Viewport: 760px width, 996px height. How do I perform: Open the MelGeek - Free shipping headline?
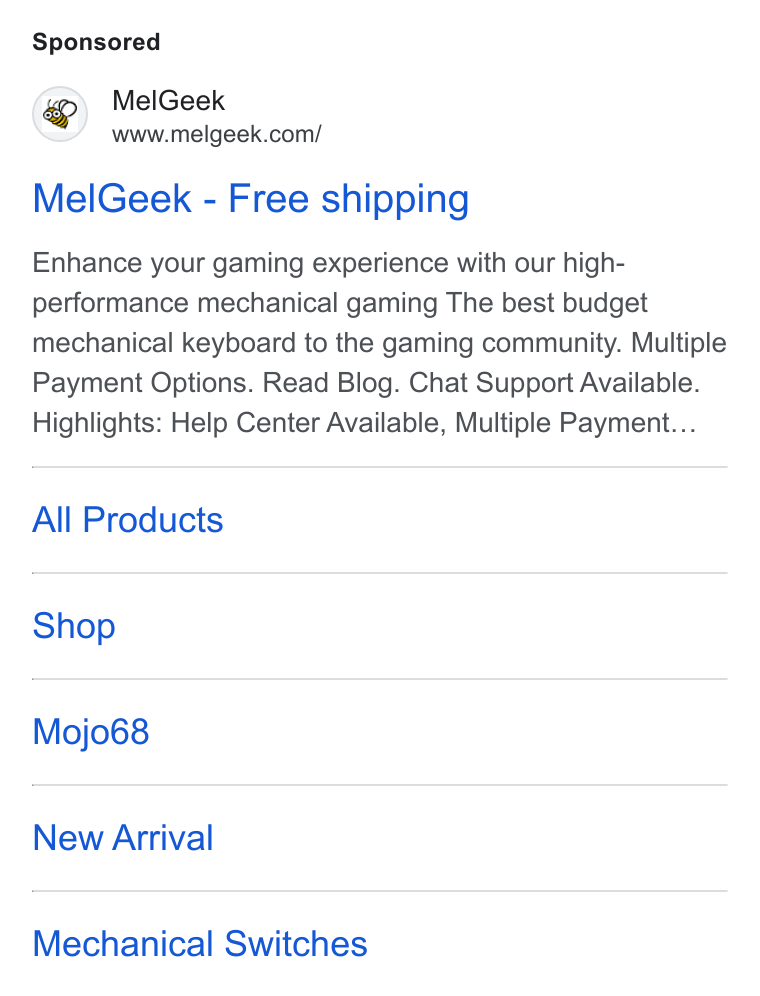click(x=251, y=199)
